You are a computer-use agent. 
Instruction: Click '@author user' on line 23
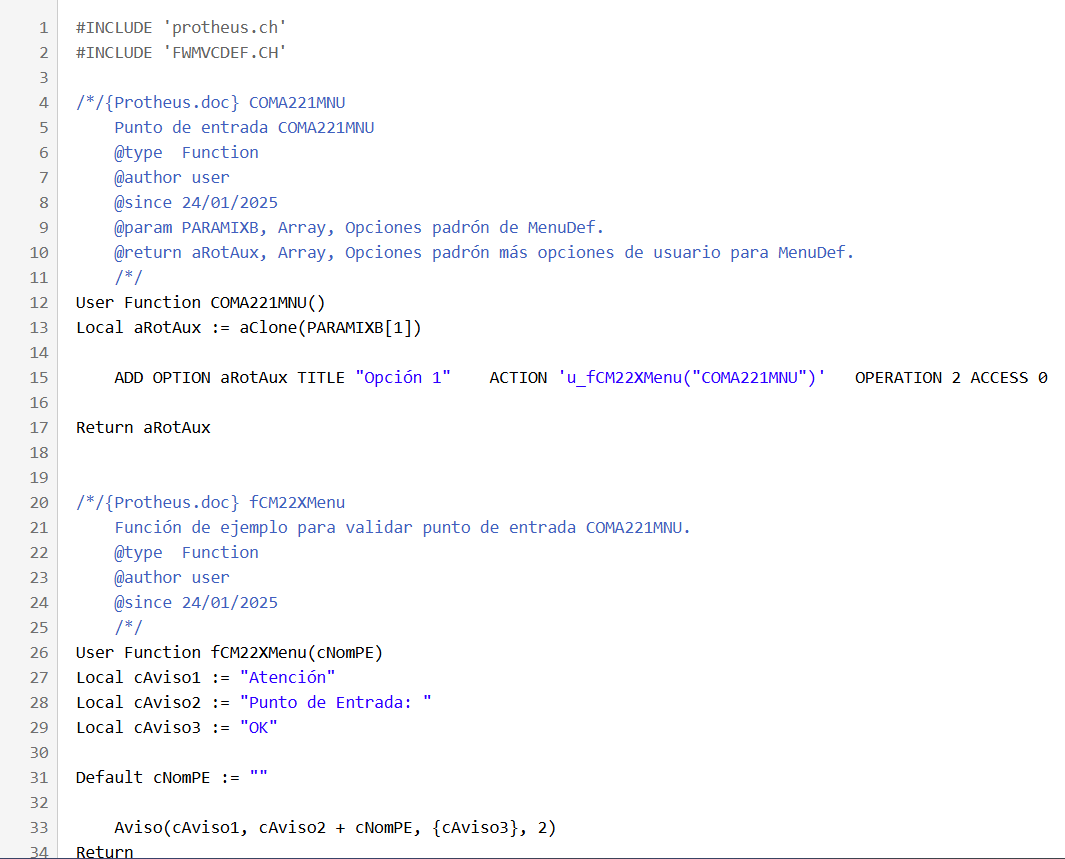pos(172,578)
